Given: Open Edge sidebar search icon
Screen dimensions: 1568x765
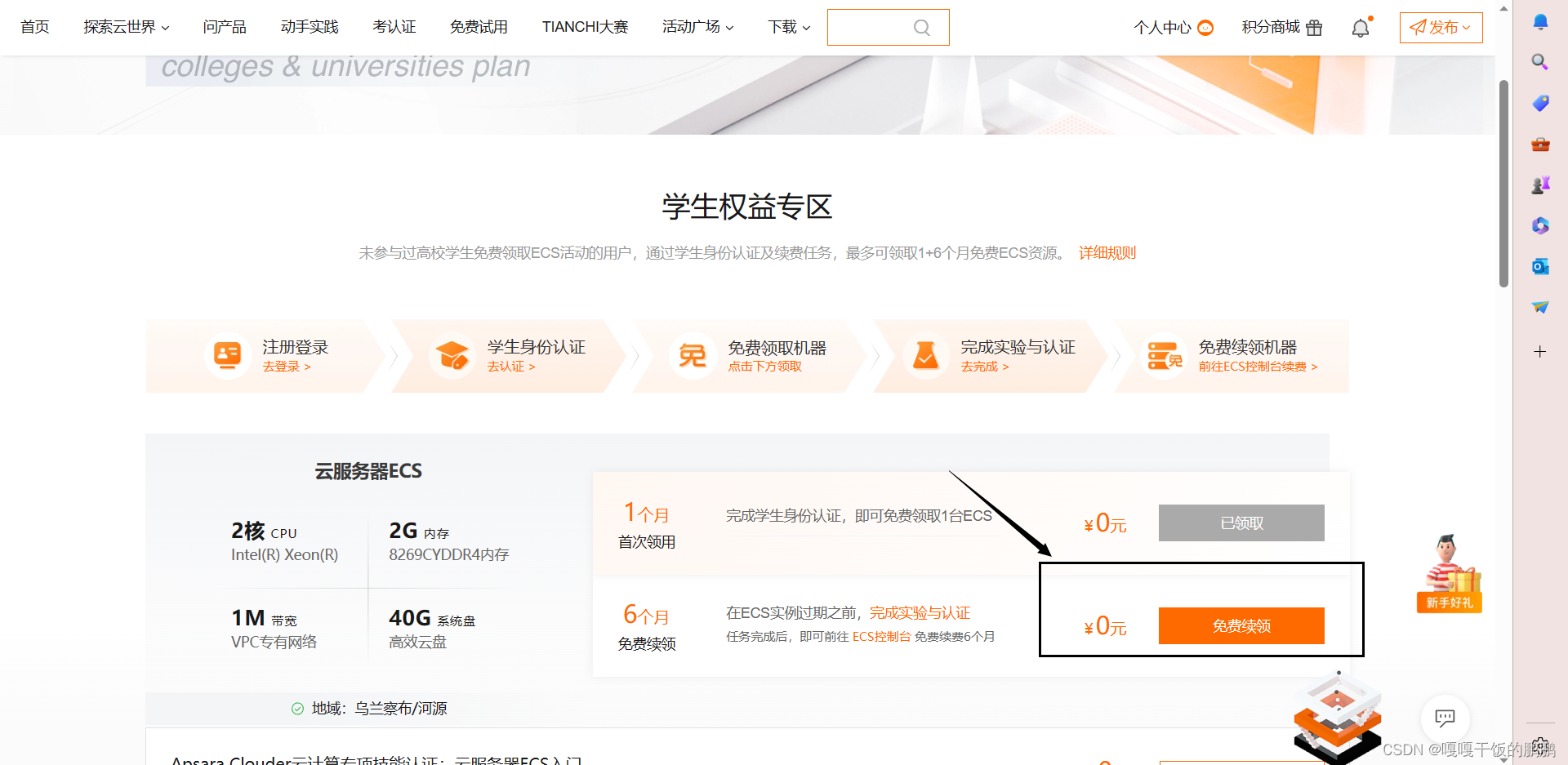Looking at the screenshot, I should coord(1540,62).
